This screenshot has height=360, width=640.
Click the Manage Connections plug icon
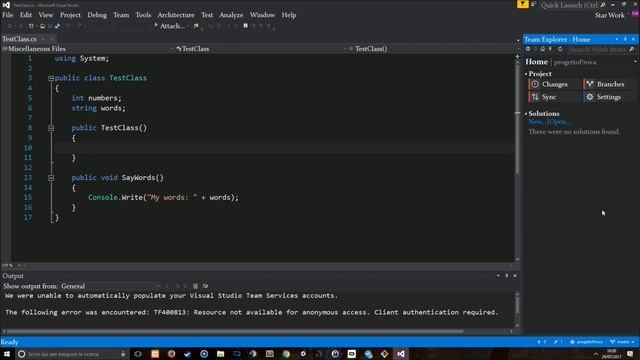click(x=550, y=49)
